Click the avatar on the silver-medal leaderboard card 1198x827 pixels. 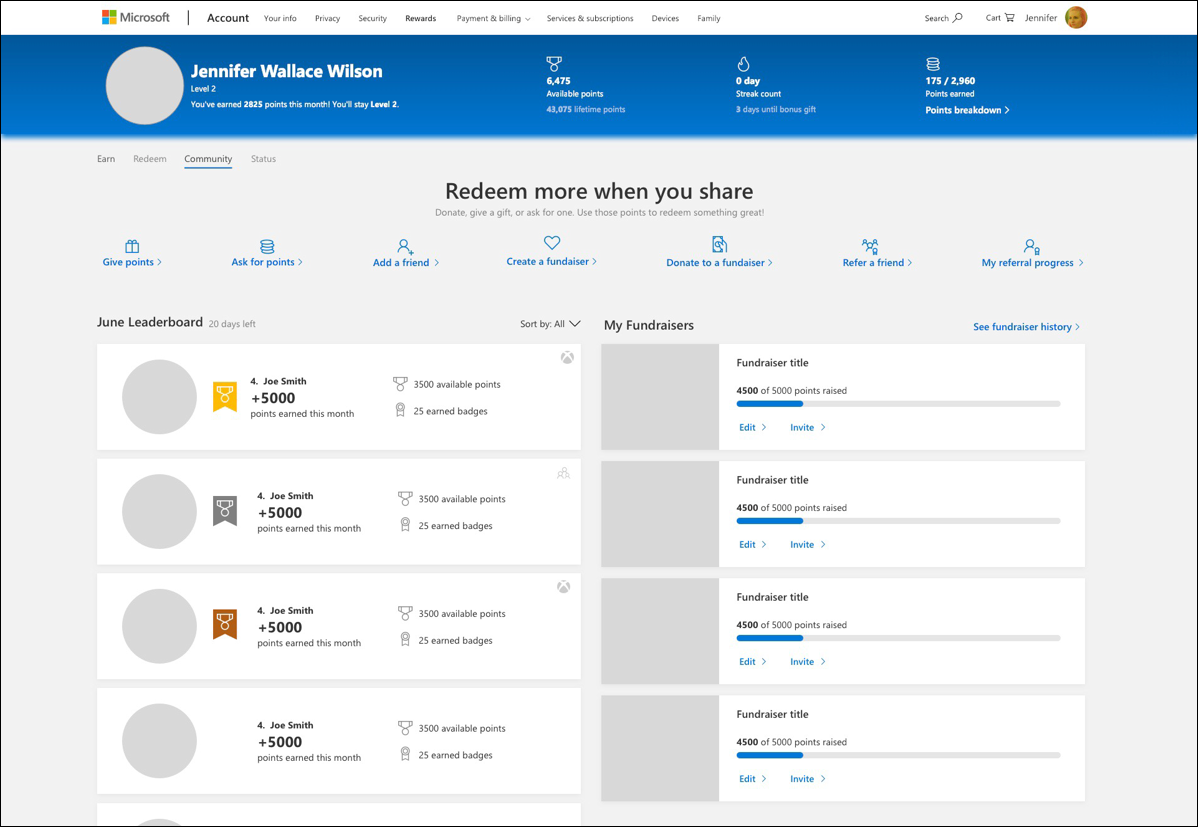(160, 511)
